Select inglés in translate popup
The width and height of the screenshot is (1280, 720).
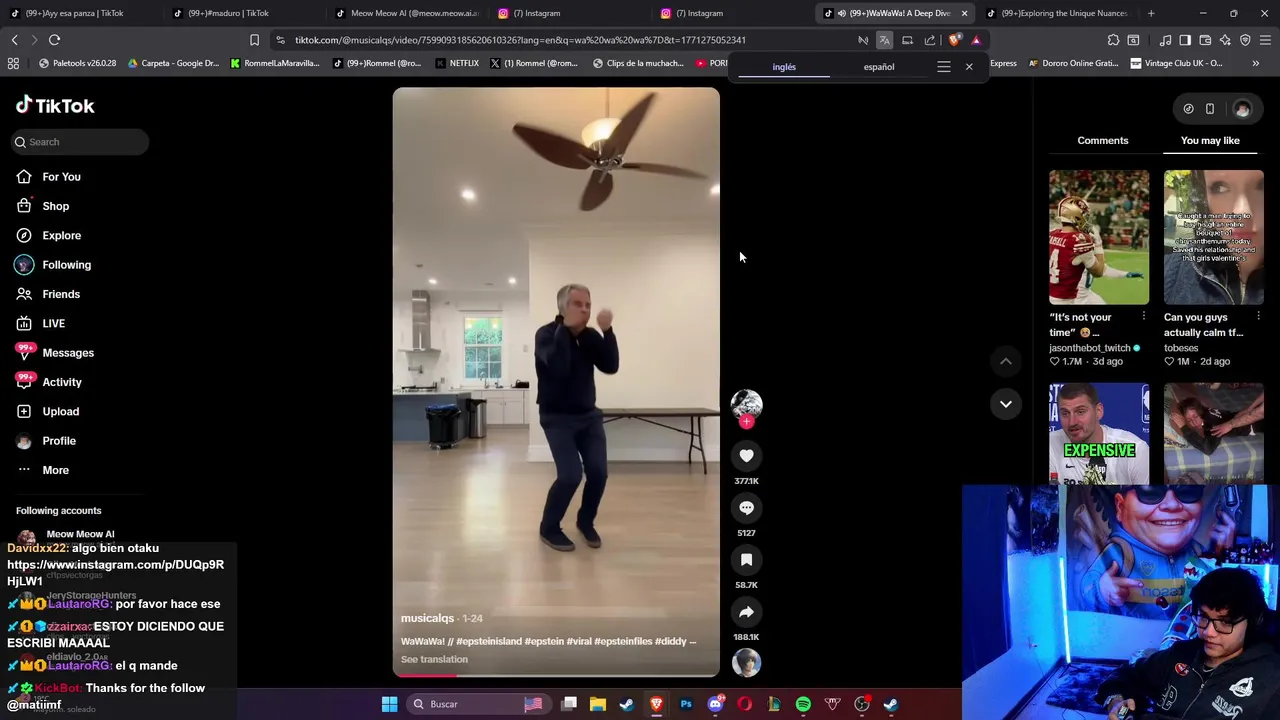click(x=784, y=67)
